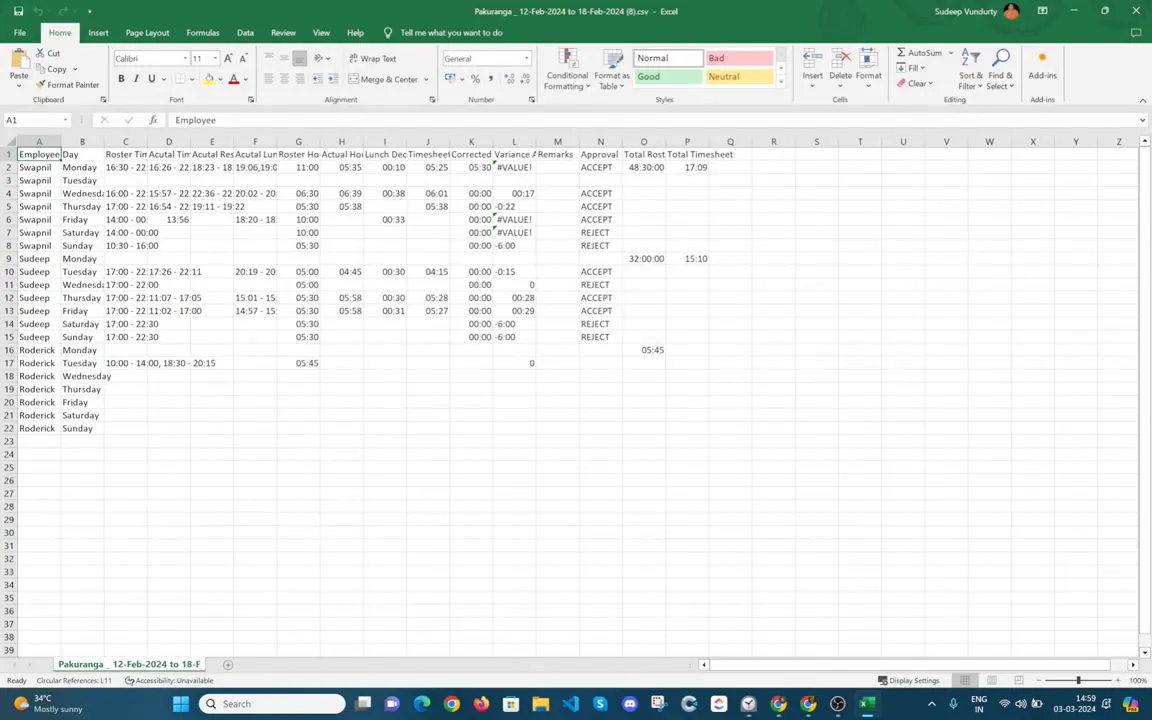
Task: Switch to the Review tab
Action: (283, 33)
